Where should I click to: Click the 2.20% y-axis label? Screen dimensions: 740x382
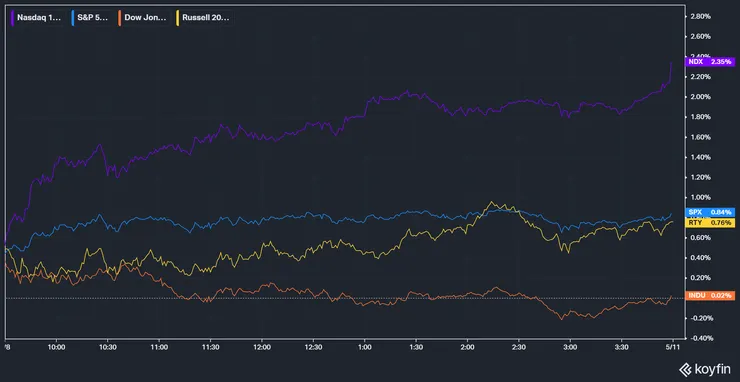click(701, 77)
